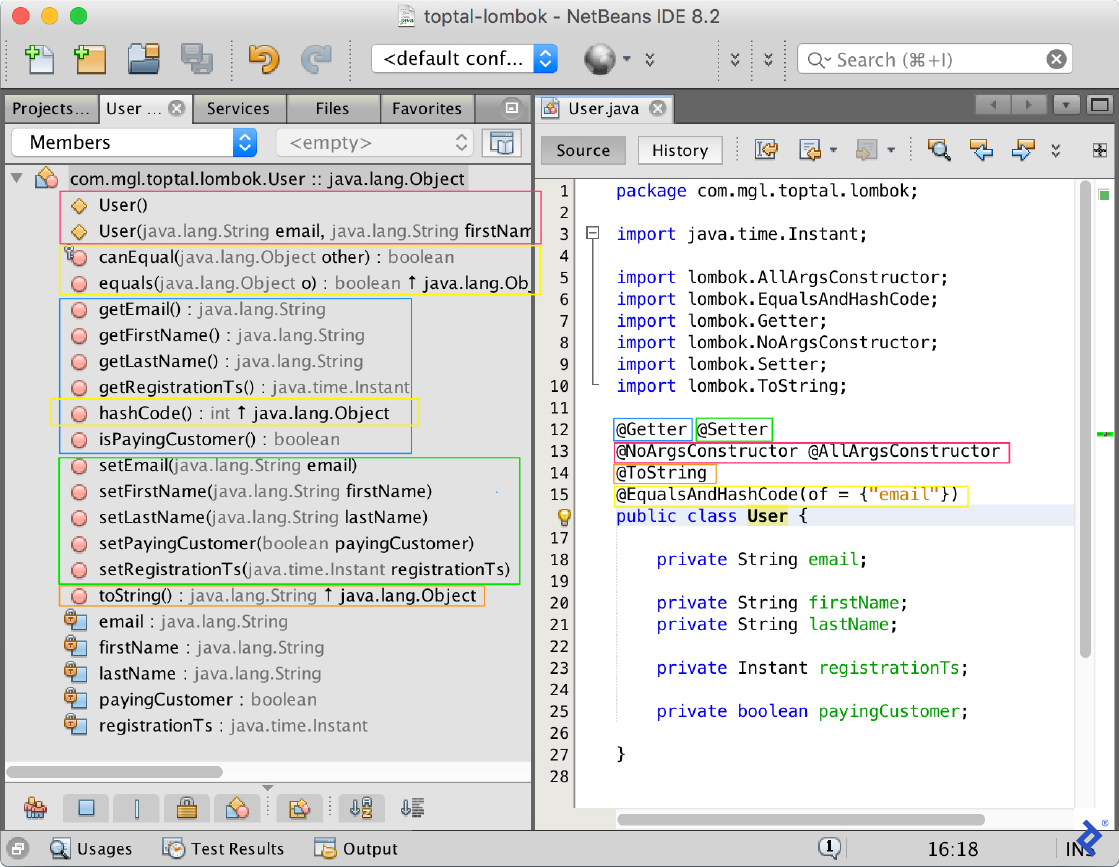
Task: Switch to the History view of User.java
Action: pyautogui.click(x=680, y=150)
